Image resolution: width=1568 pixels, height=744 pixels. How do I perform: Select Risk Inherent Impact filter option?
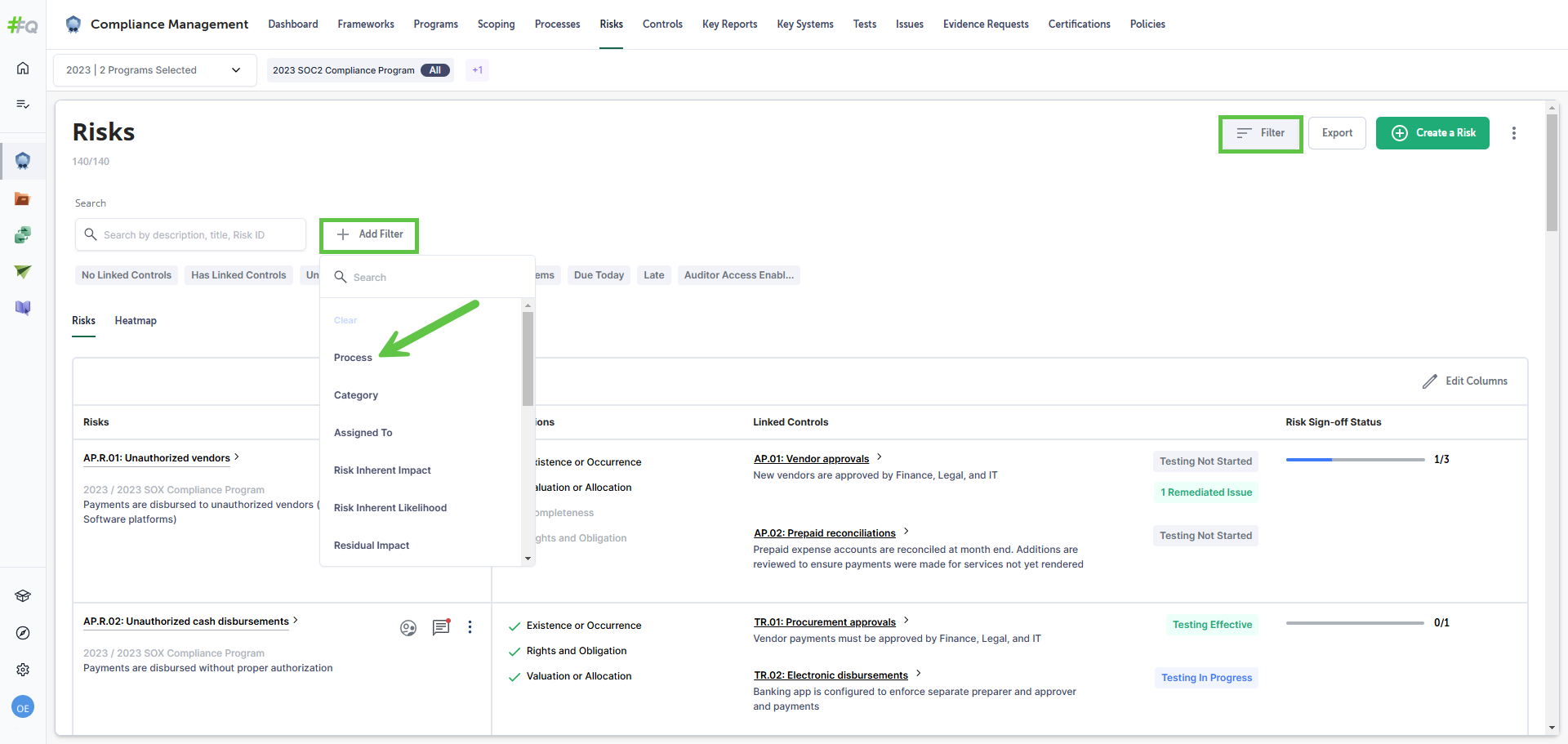[382, 470]
